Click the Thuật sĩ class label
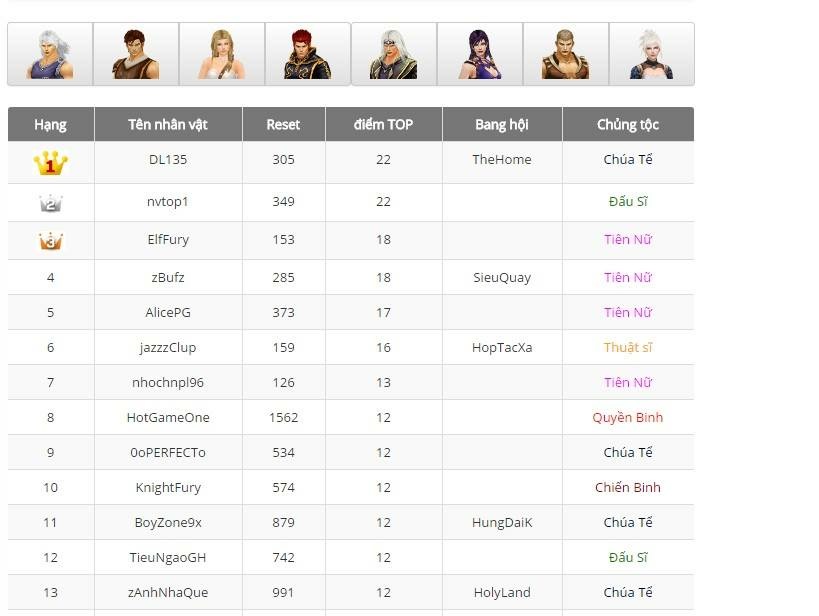 coord(628,348)
